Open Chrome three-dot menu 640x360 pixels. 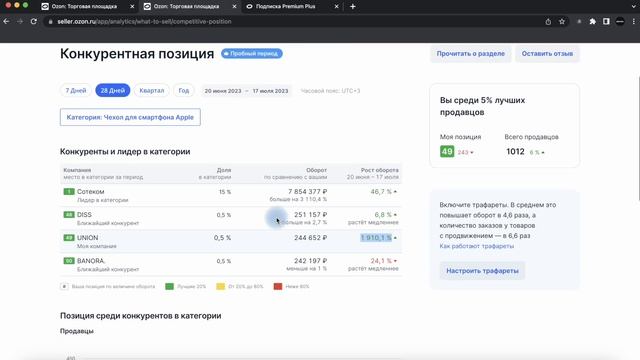634,22
